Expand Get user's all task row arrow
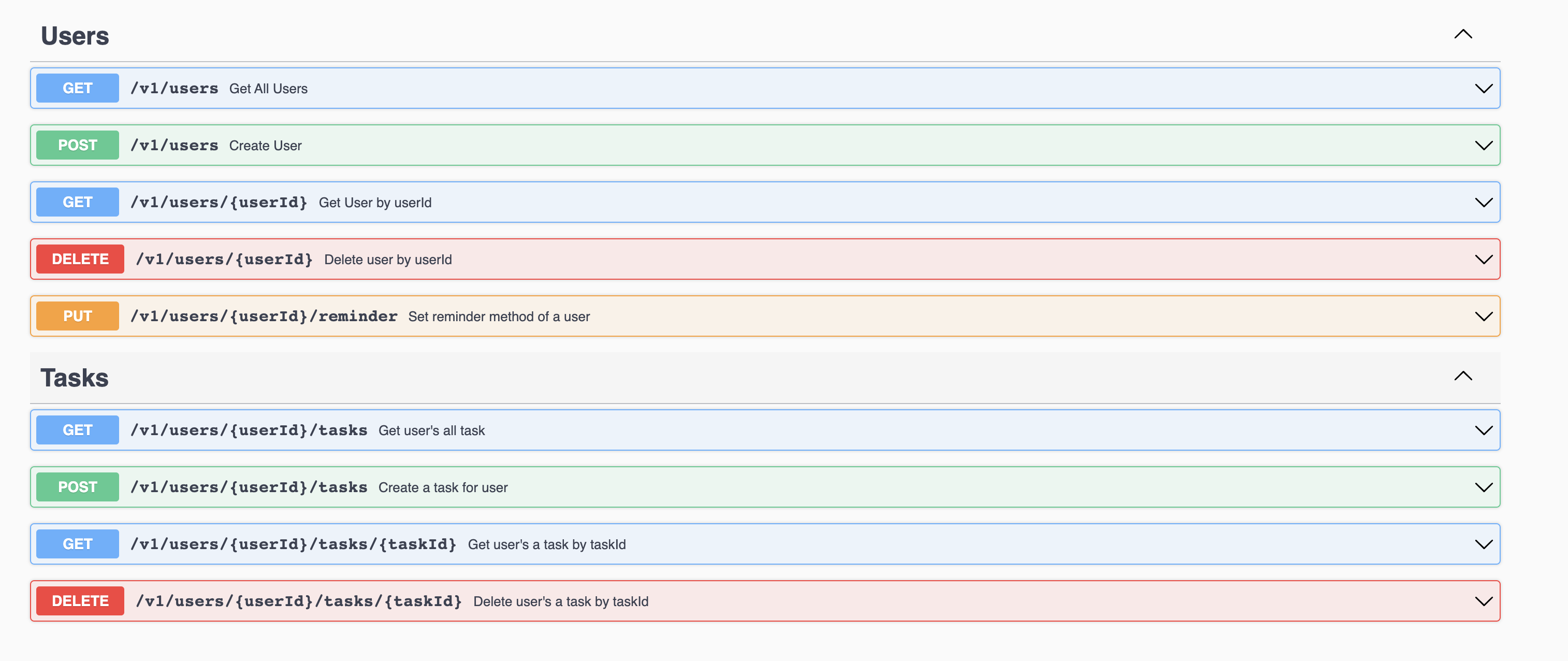Screen dimensions: 1568x661 tap(1484, 430)
